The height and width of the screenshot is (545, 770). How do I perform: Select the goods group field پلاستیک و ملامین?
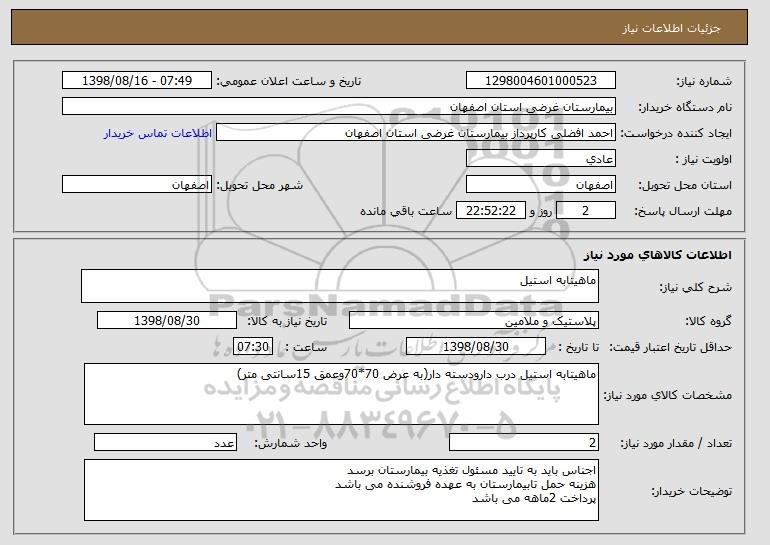[474, 321]
